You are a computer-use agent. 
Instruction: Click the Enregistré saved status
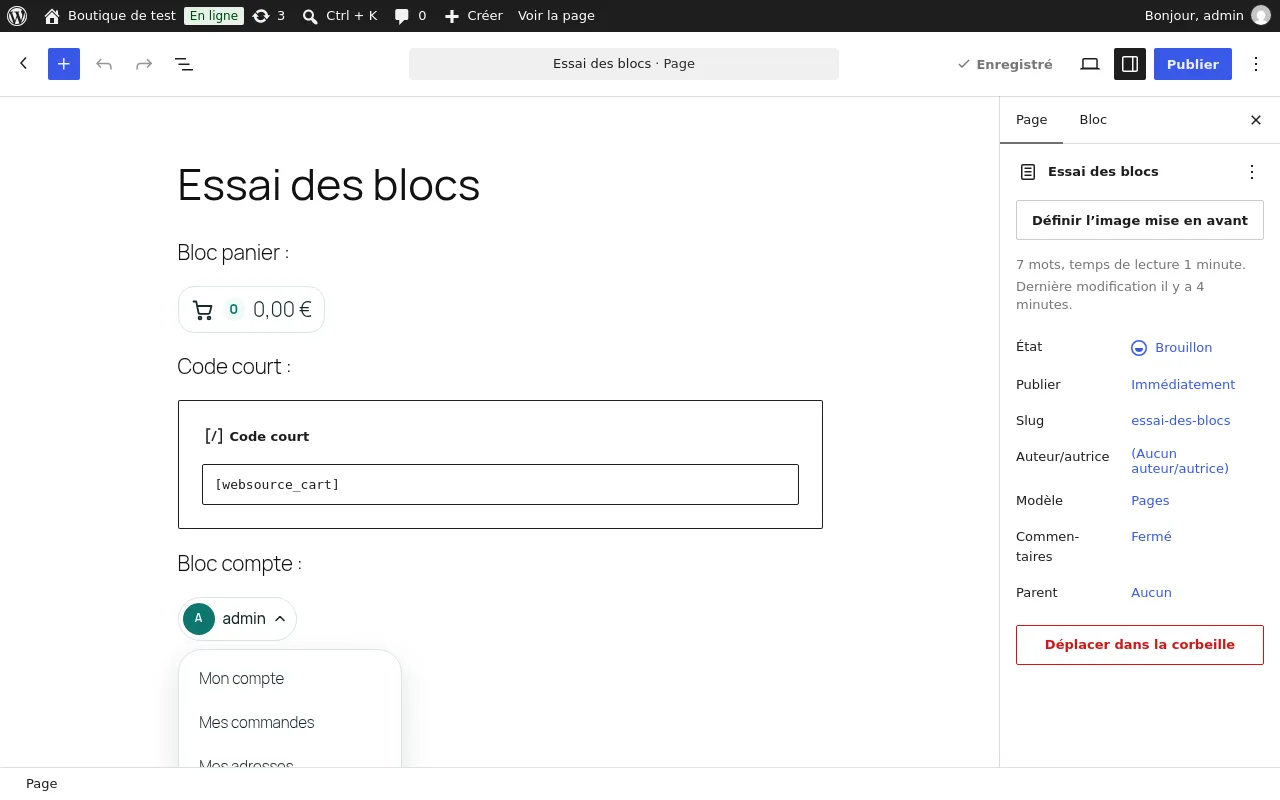1005,64
